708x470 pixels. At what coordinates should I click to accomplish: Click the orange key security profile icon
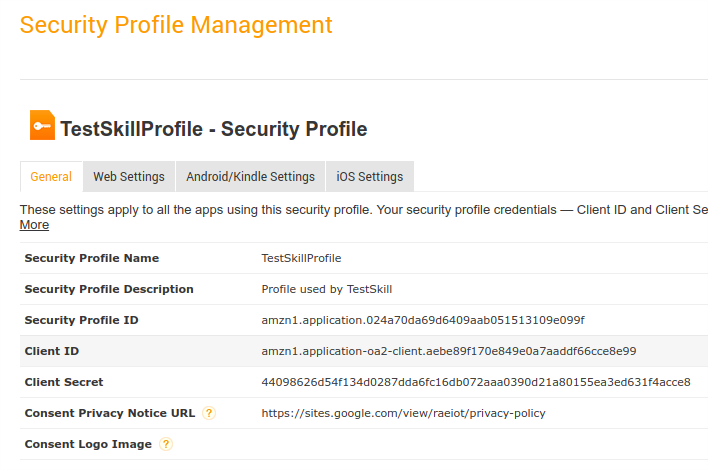pos(42,125)
